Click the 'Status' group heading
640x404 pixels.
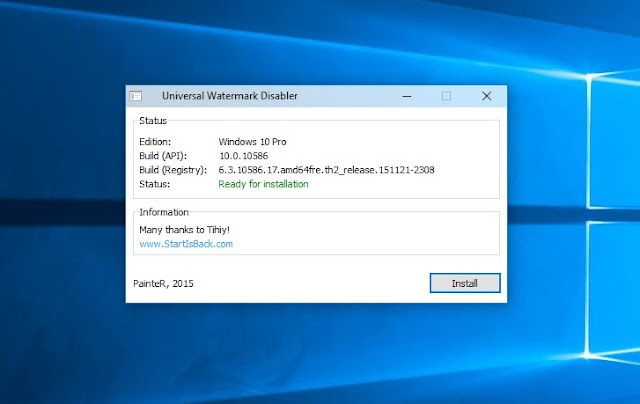[153, 121]
